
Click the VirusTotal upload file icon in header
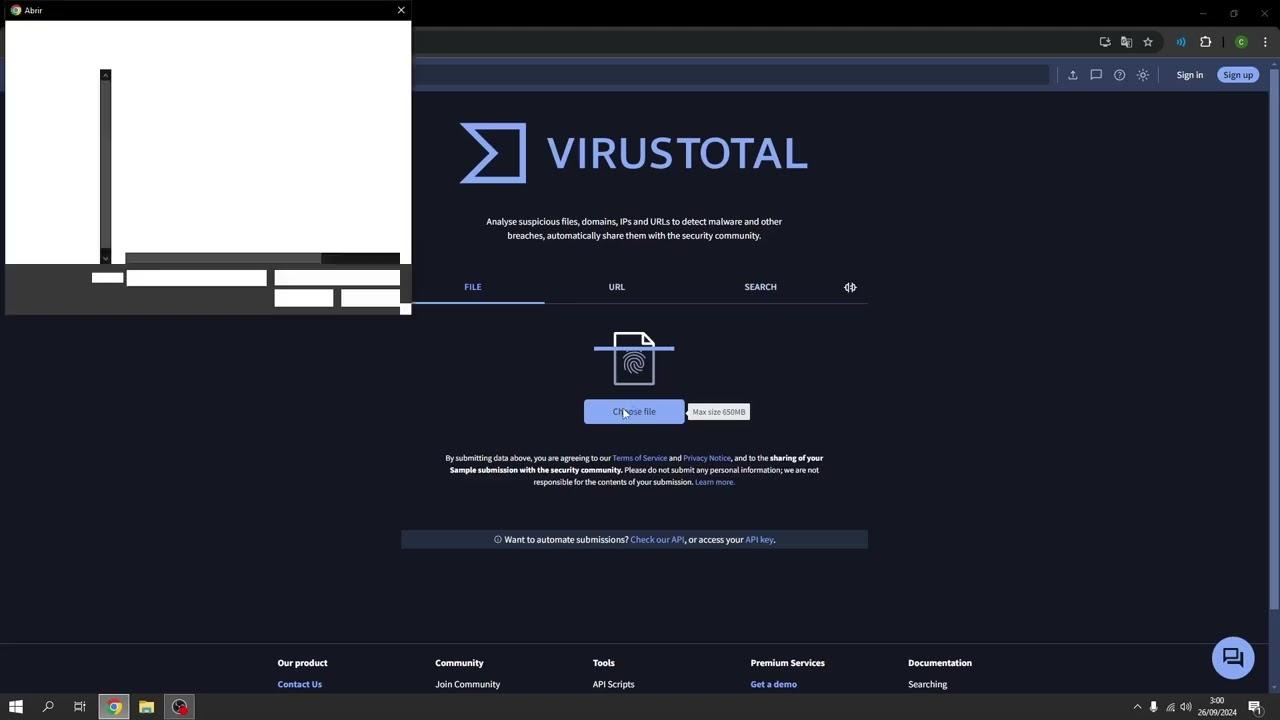click(x=1073, y=75)
